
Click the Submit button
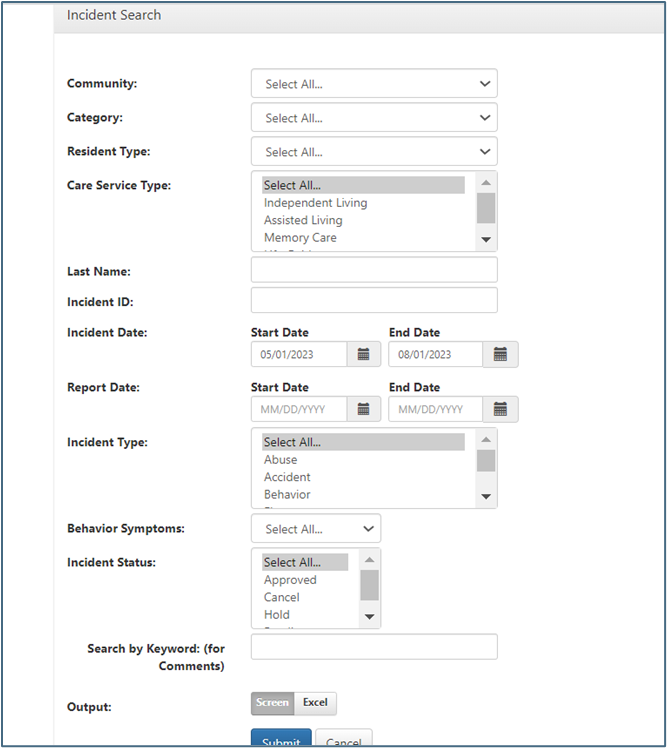[281, 738]
